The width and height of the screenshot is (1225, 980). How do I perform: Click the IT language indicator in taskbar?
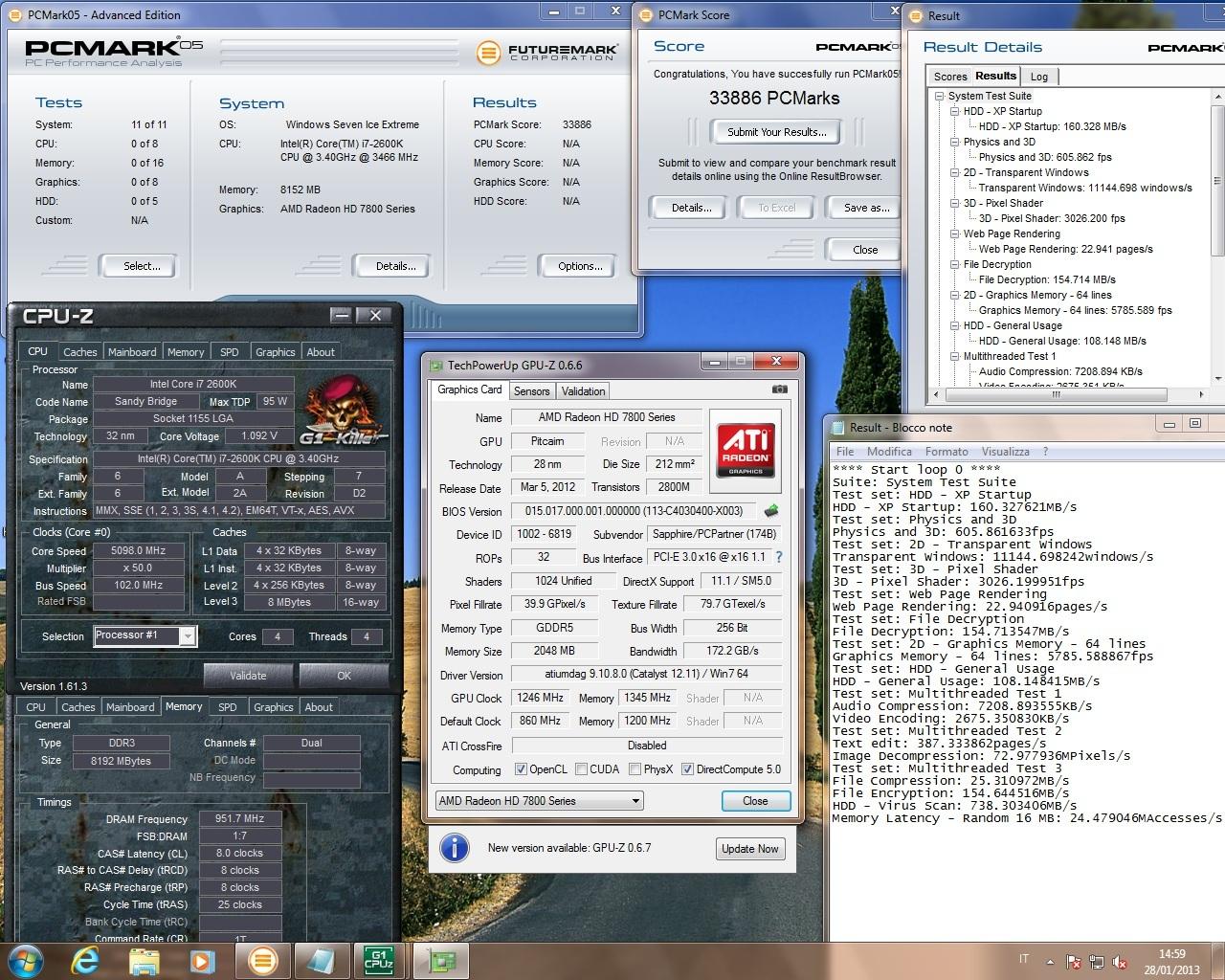[1023, 959]
